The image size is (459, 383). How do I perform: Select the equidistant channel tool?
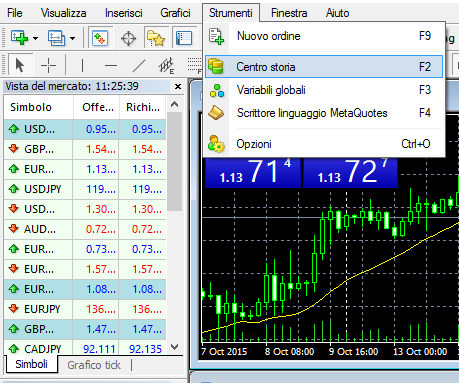point(167,65)
